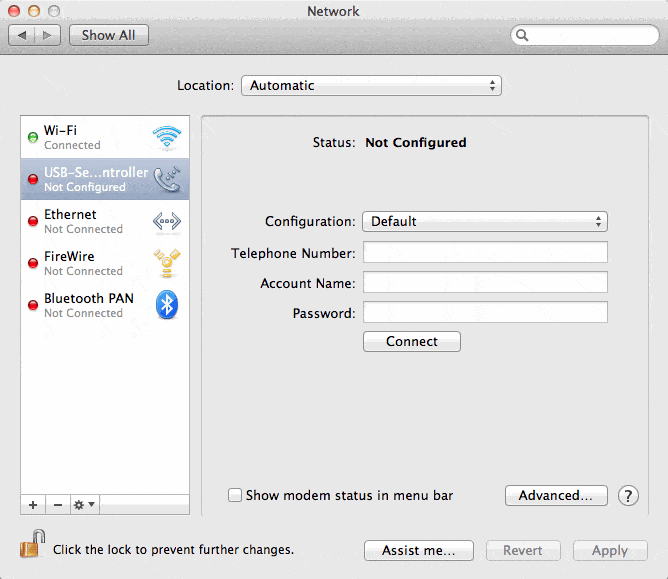Open the gear action menu
This screenshot has height=579, width=668.
coord(84,505)
